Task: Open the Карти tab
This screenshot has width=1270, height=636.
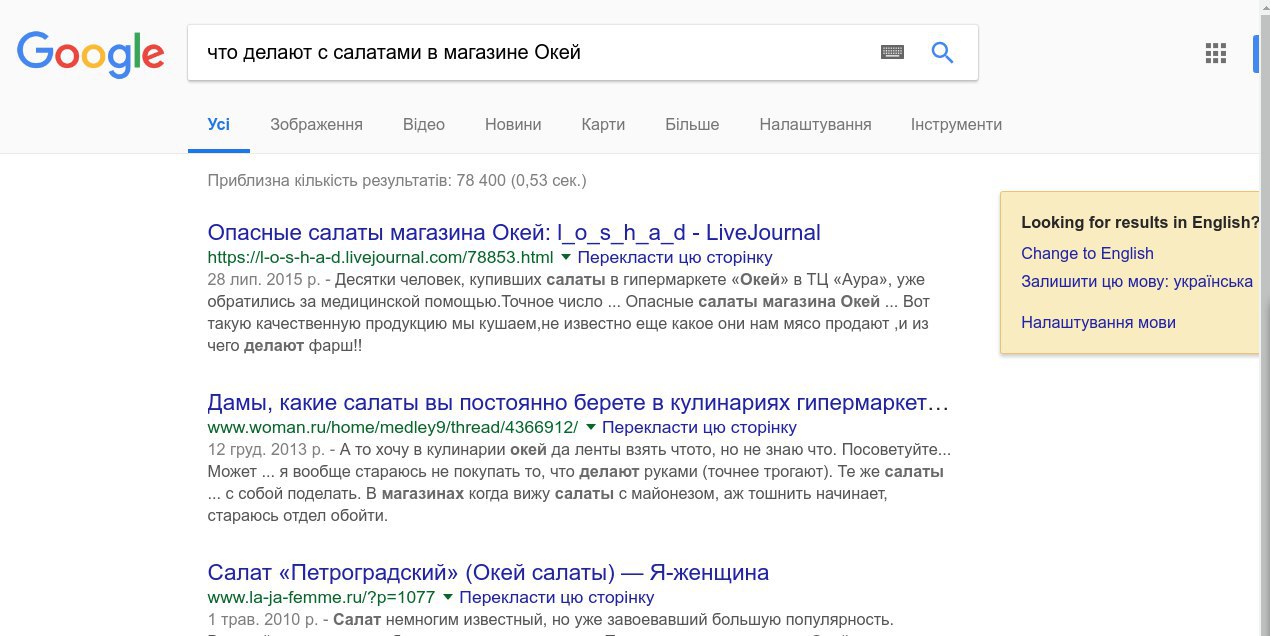Action: pos(603,125)
